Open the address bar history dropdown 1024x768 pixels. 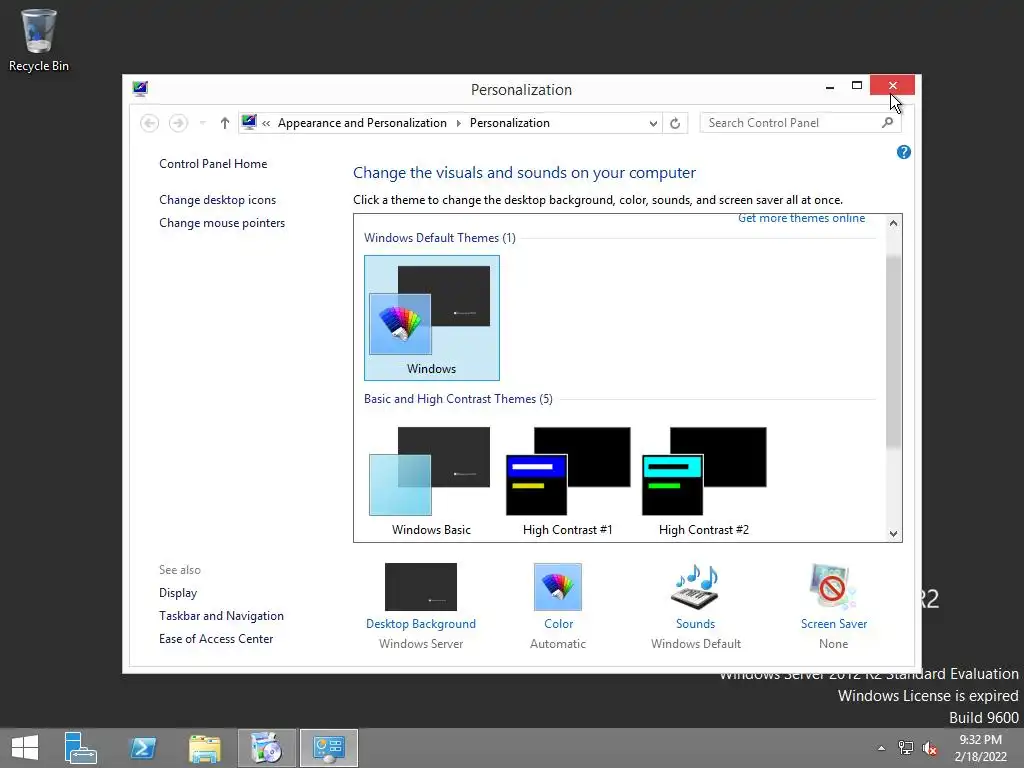[x=652, y=123]
